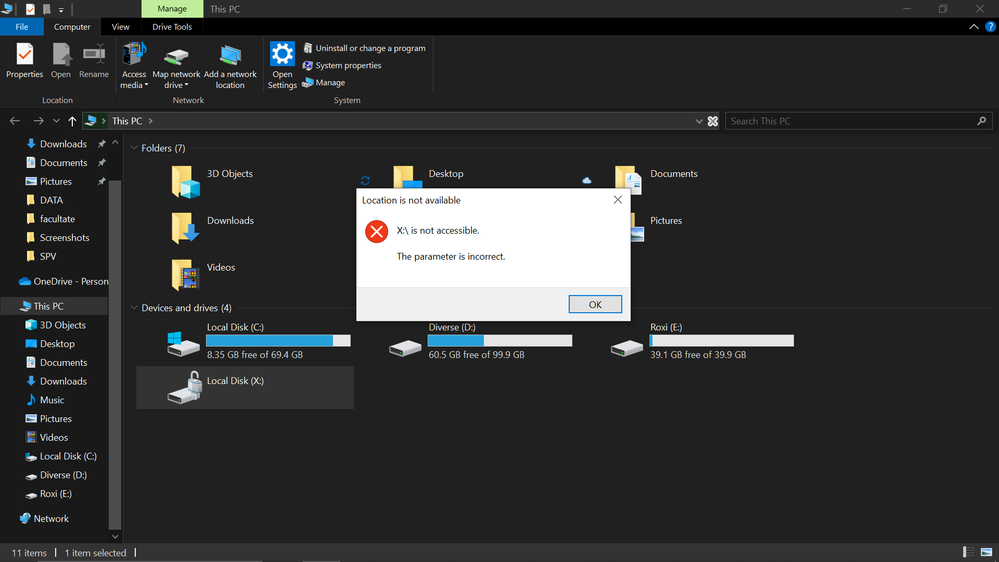This screenshot has height=562, width=999.
Task: Select the 3D Objects folder icon
Action: pyautogui.click(x=185, y=182)
